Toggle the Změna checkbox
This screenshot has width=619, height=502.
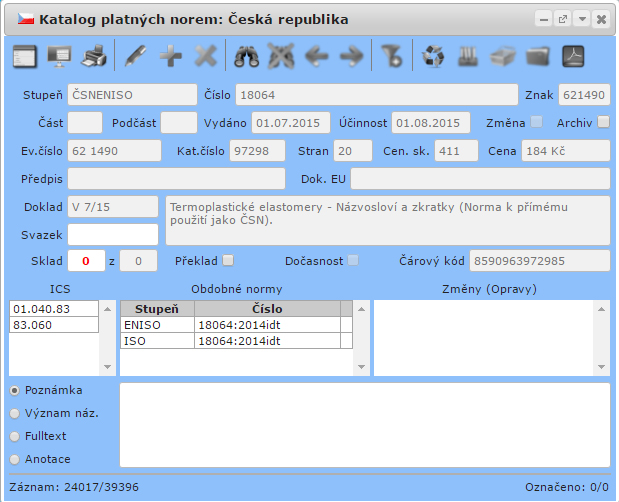click(x=536, y=122)
